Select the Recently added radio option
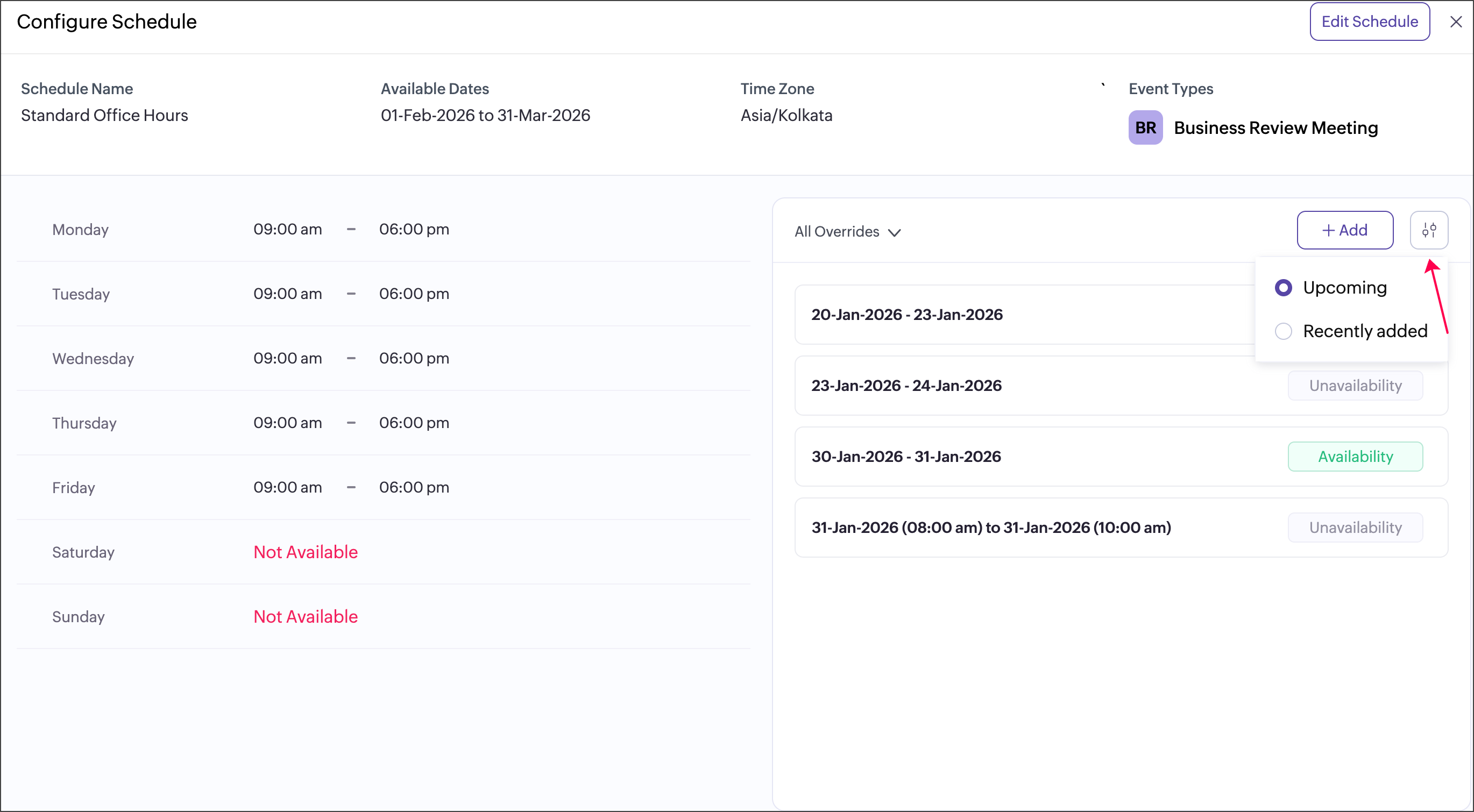The width and height of the screenshot is (1474, 812). pos(1284,331)
